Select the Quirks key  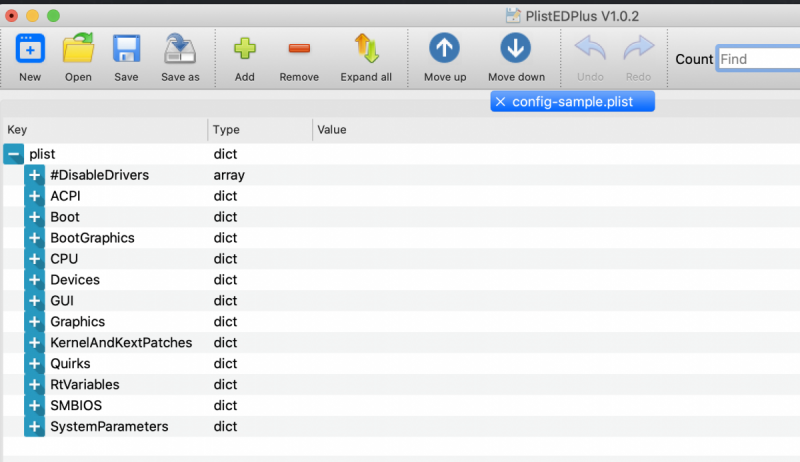[70, 363]
